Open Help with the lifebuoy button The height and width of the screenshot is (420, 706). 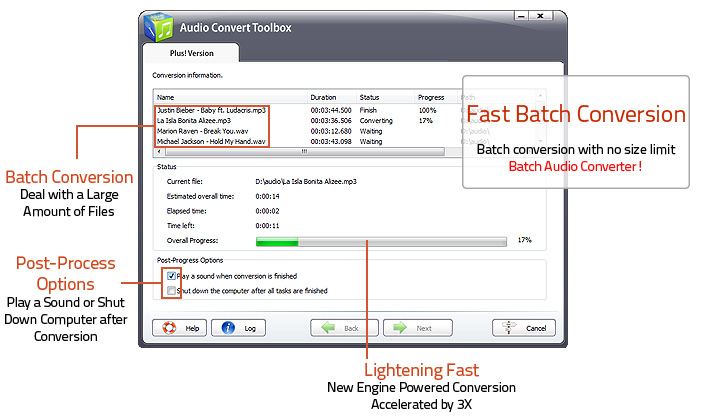(x=179, y=328)
